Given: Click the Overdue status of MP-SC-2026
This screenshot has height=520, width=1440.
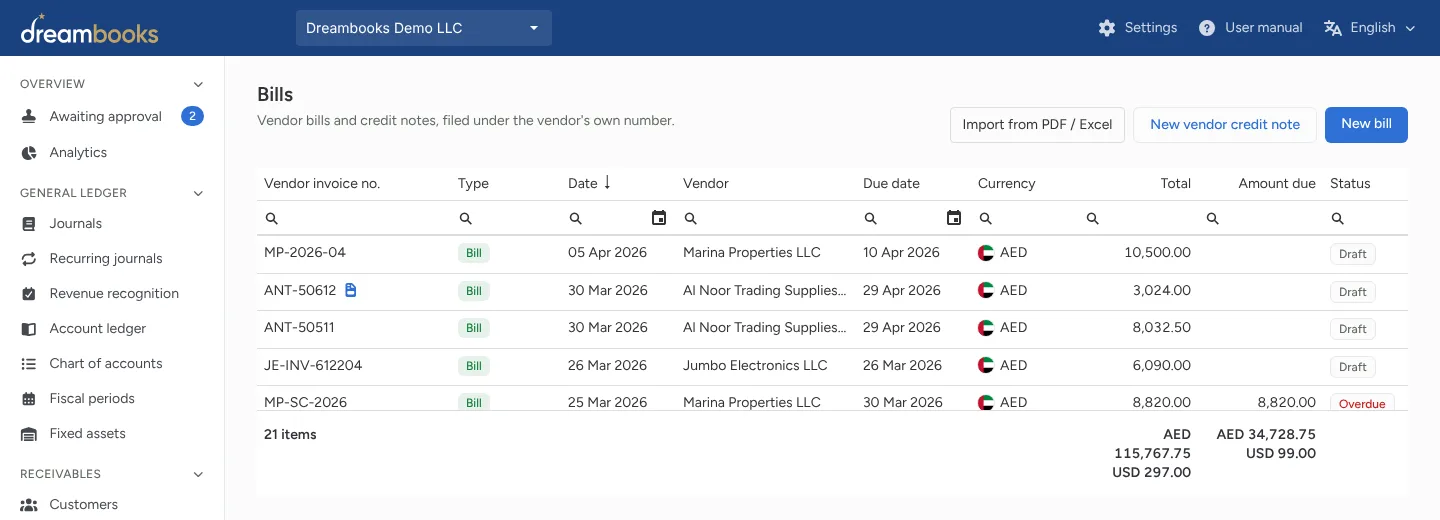Looking at the screenshot, I should point(1362,403).
